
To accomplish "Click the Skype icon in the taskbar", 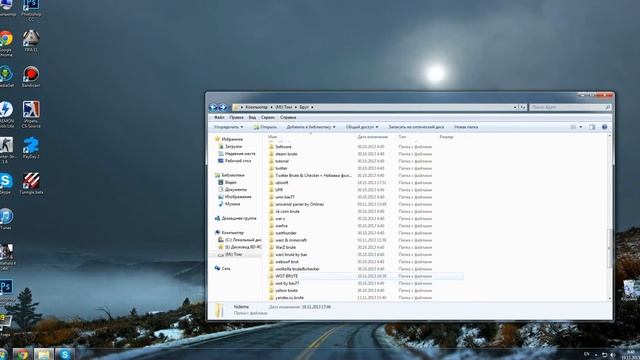I will [x=64, y=354].
